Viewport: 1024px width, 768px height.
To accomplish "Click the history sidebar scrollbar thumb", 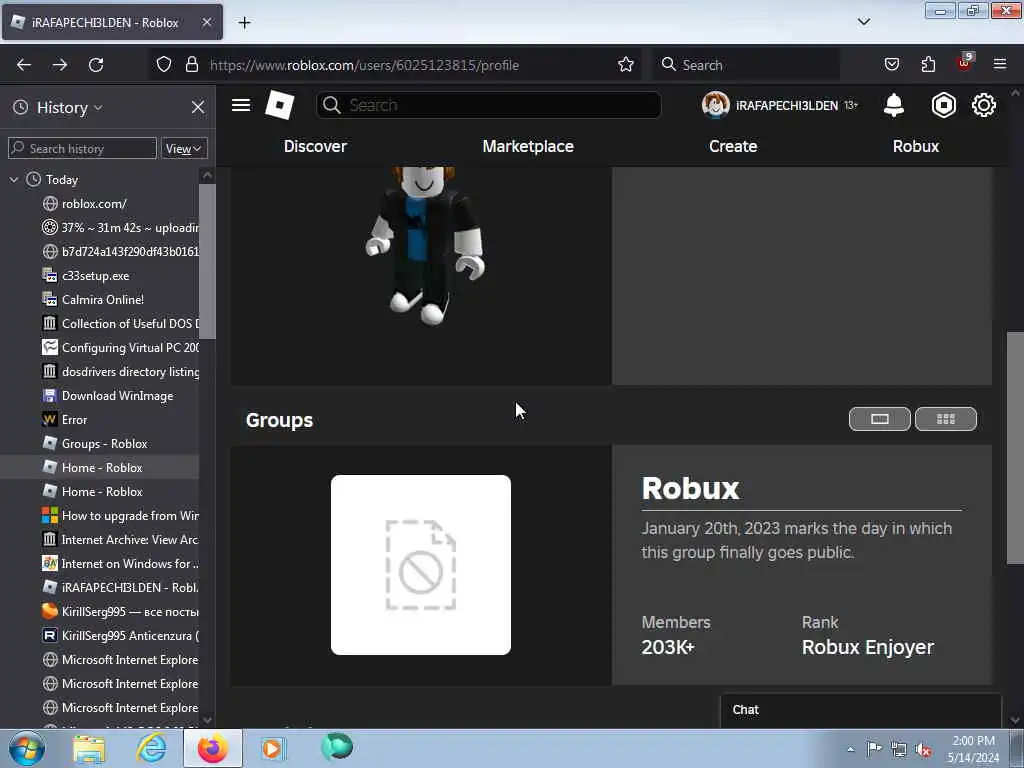I will [x=207, y=261].
